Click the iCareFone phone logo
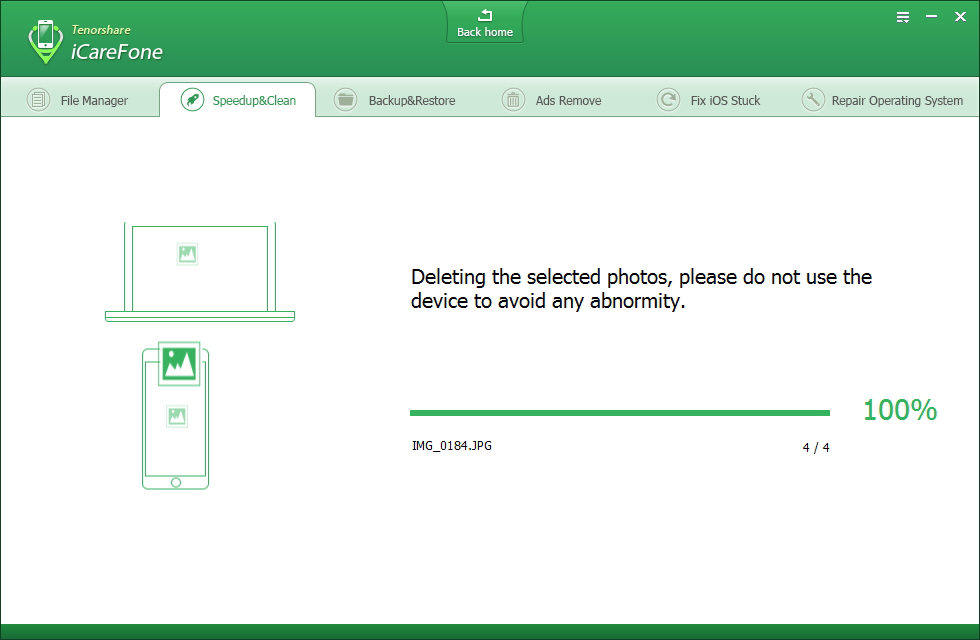 click(x=46, y=41)
